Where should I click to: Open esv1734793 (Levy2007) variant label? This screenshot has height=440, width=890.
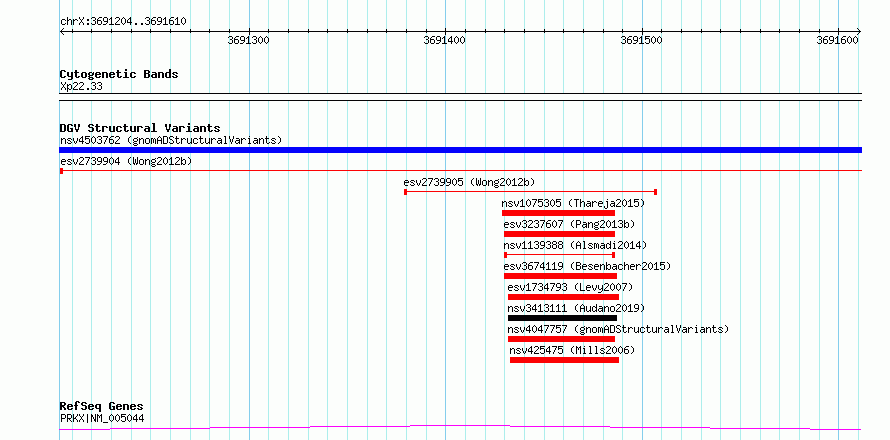(x=570, y=287)
